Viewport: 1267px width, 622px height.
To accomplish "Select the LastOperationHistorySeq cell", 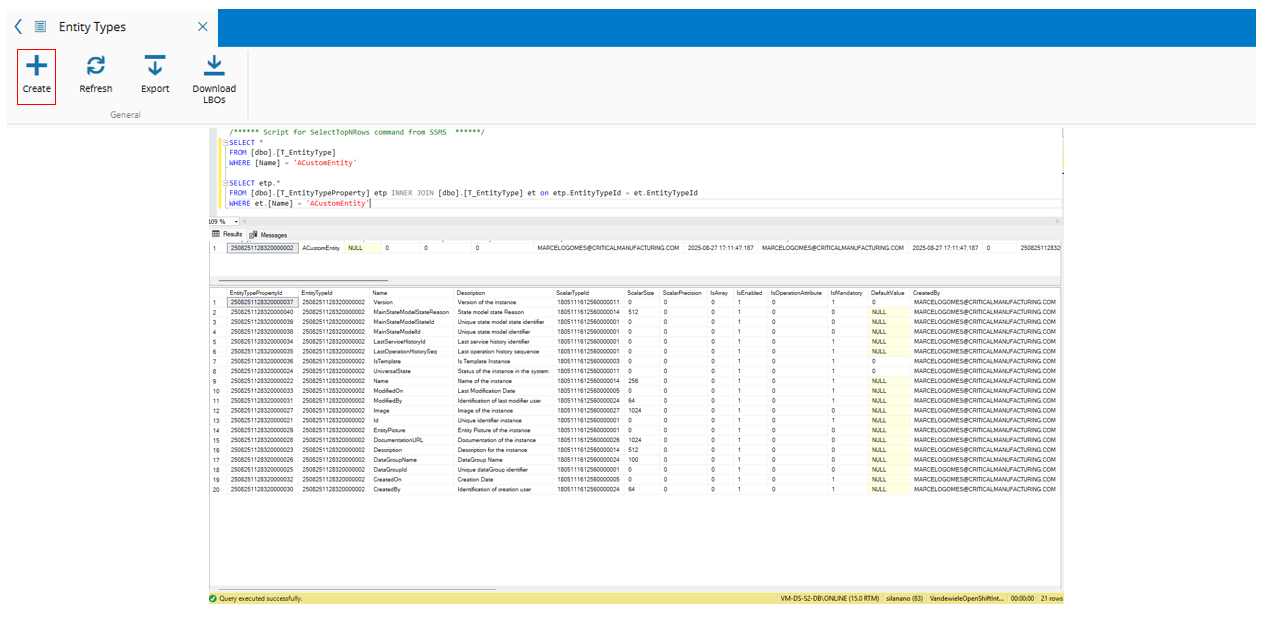I will 412,351.
